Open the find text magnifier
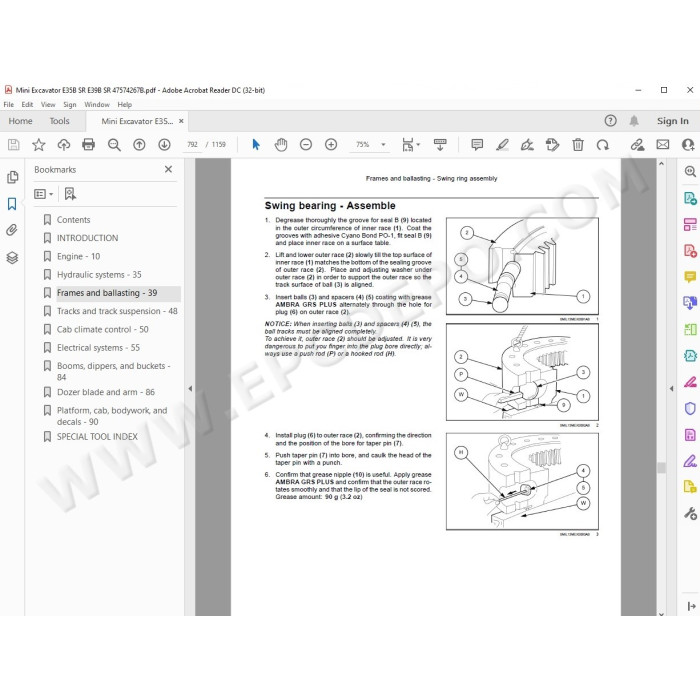The height and width of the screenshot is (700, 700). [x=114, y=145]
